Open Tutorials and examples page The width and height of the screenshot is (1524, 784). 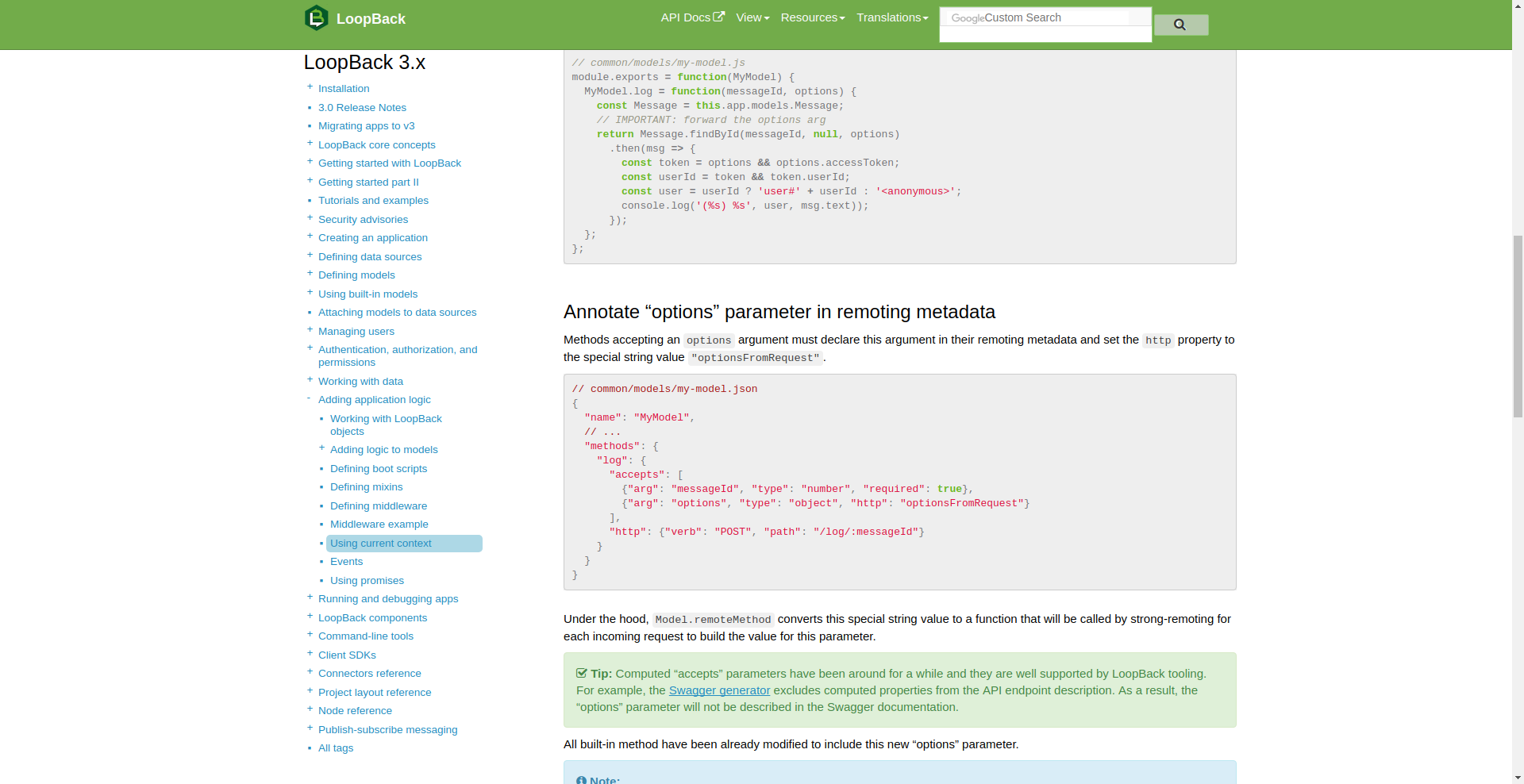pos(373,200)
